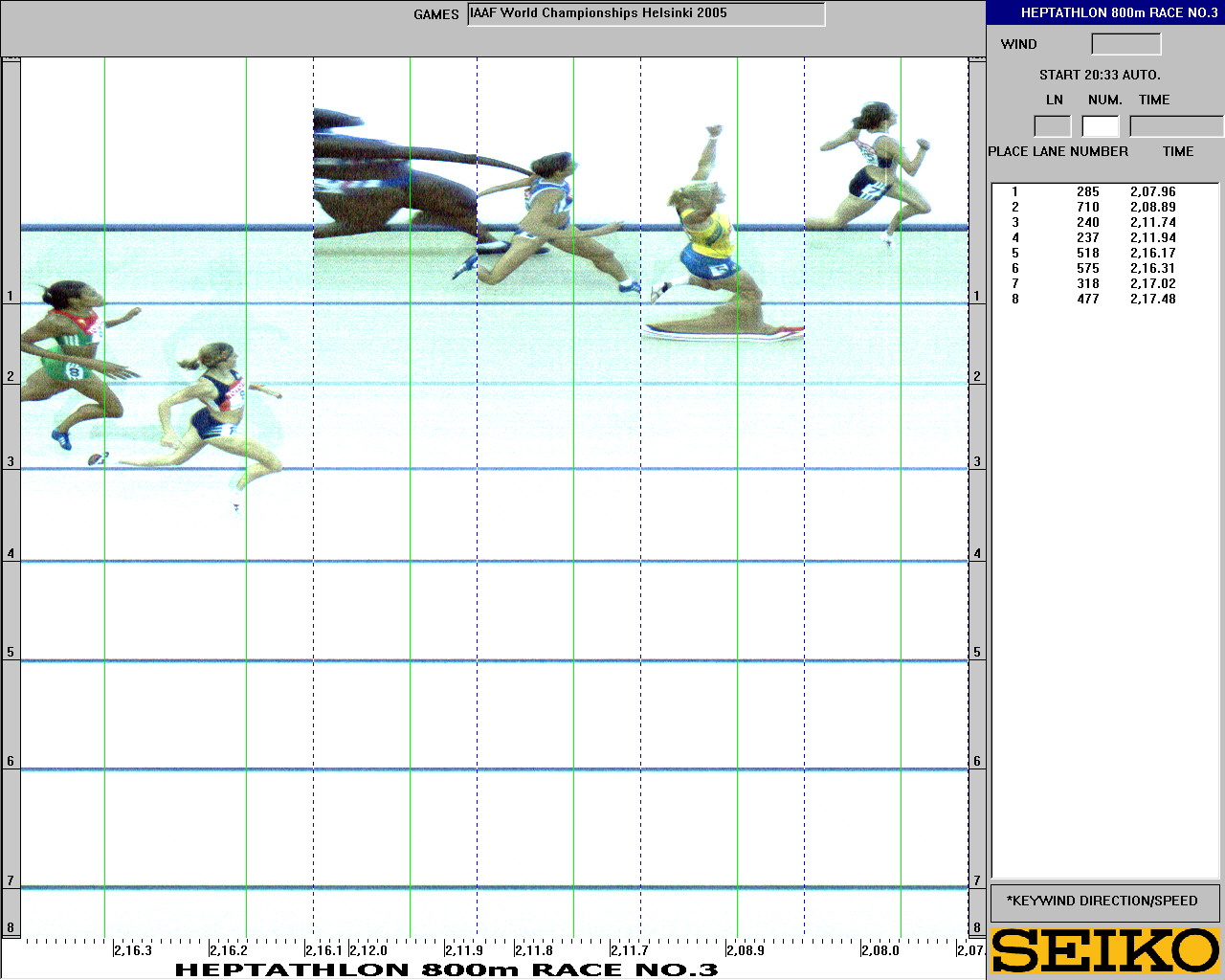Select the NUM. entry box
The image size is (1225, 980).
click(1100, 126)
